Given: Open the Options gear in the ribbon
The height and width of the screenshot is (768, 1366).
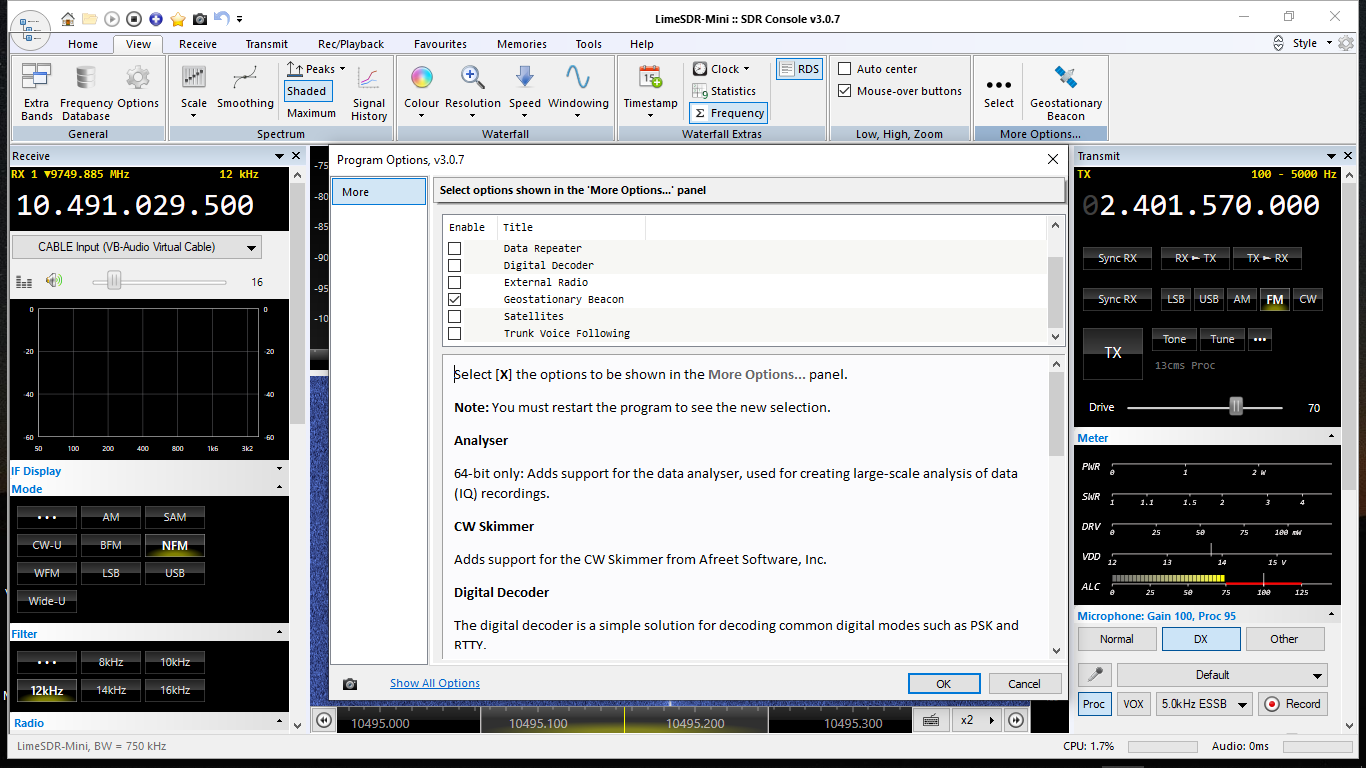Looking at the screenshot, I should coord(138,87).
